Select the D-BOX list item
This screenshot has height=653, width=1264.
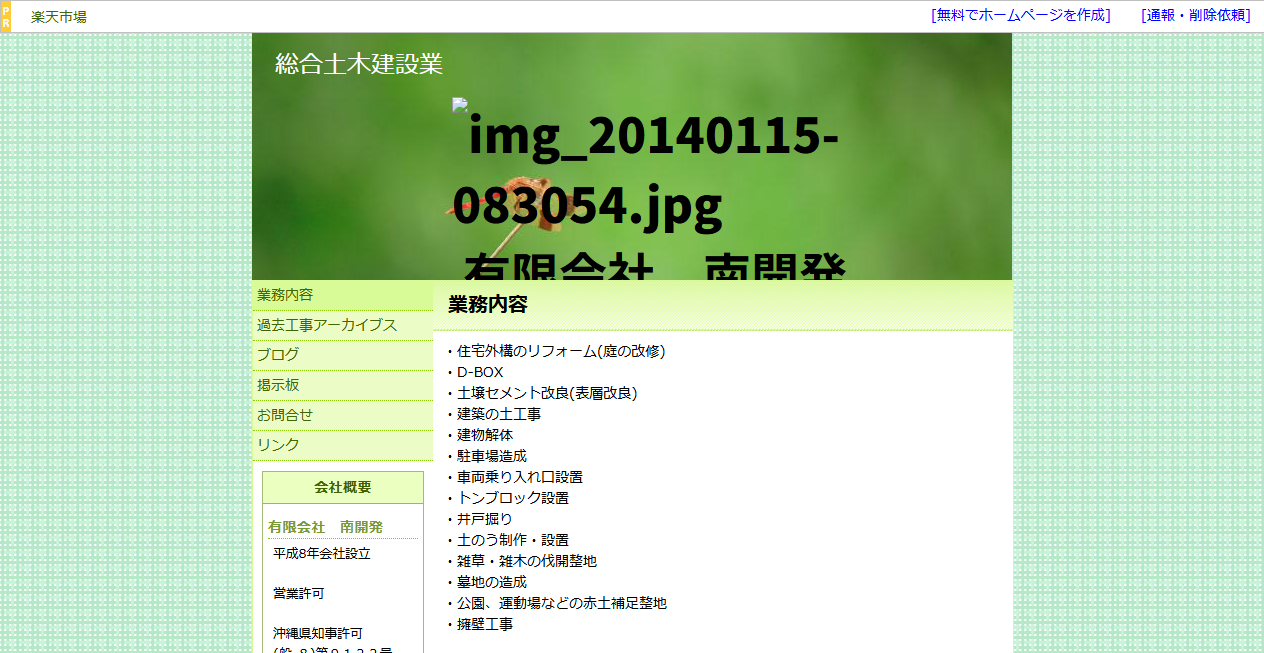pyautogui.click(x=478, y=372)
